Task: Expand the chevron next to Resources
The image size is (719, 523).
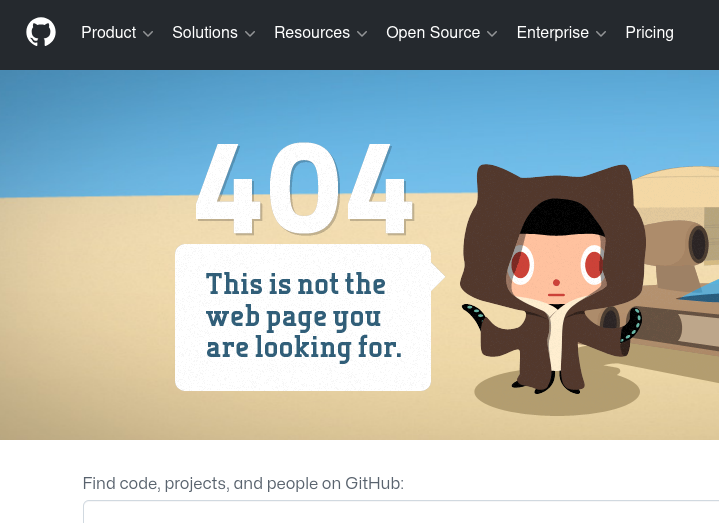Action: pyautogui.click(x=362, y=33)
